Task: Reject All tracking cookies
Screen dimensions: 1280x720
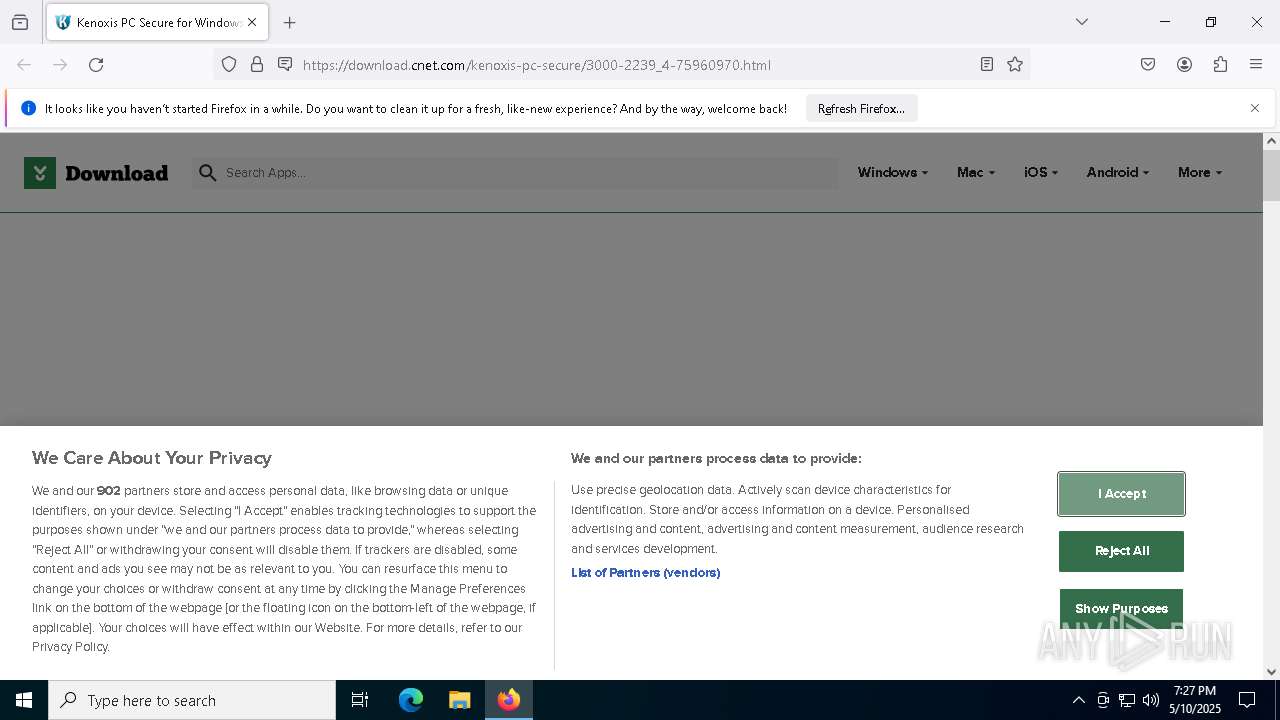Action: (1122, 551)
